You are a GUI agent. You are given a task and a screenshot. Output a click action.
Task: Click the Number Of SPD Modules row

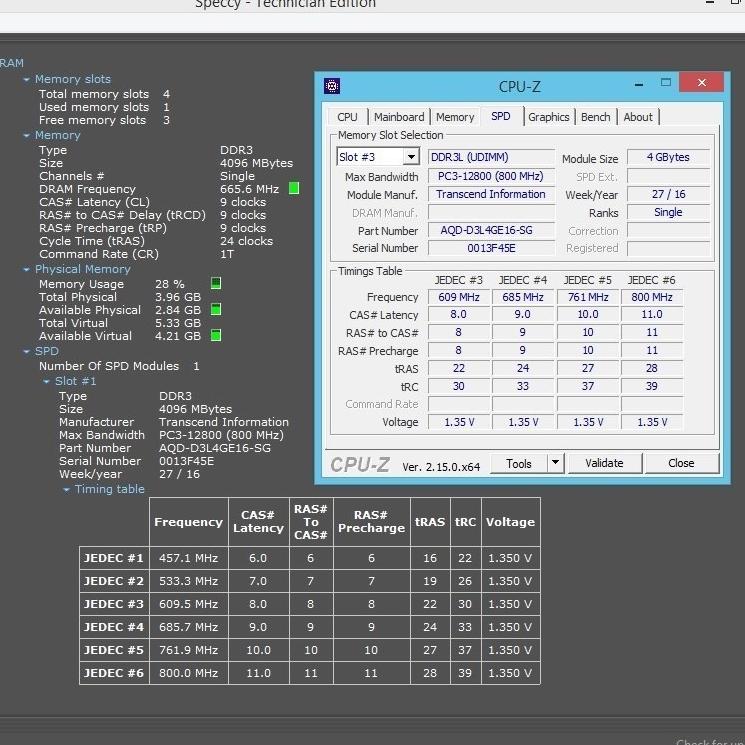click(x=119, y=366)
